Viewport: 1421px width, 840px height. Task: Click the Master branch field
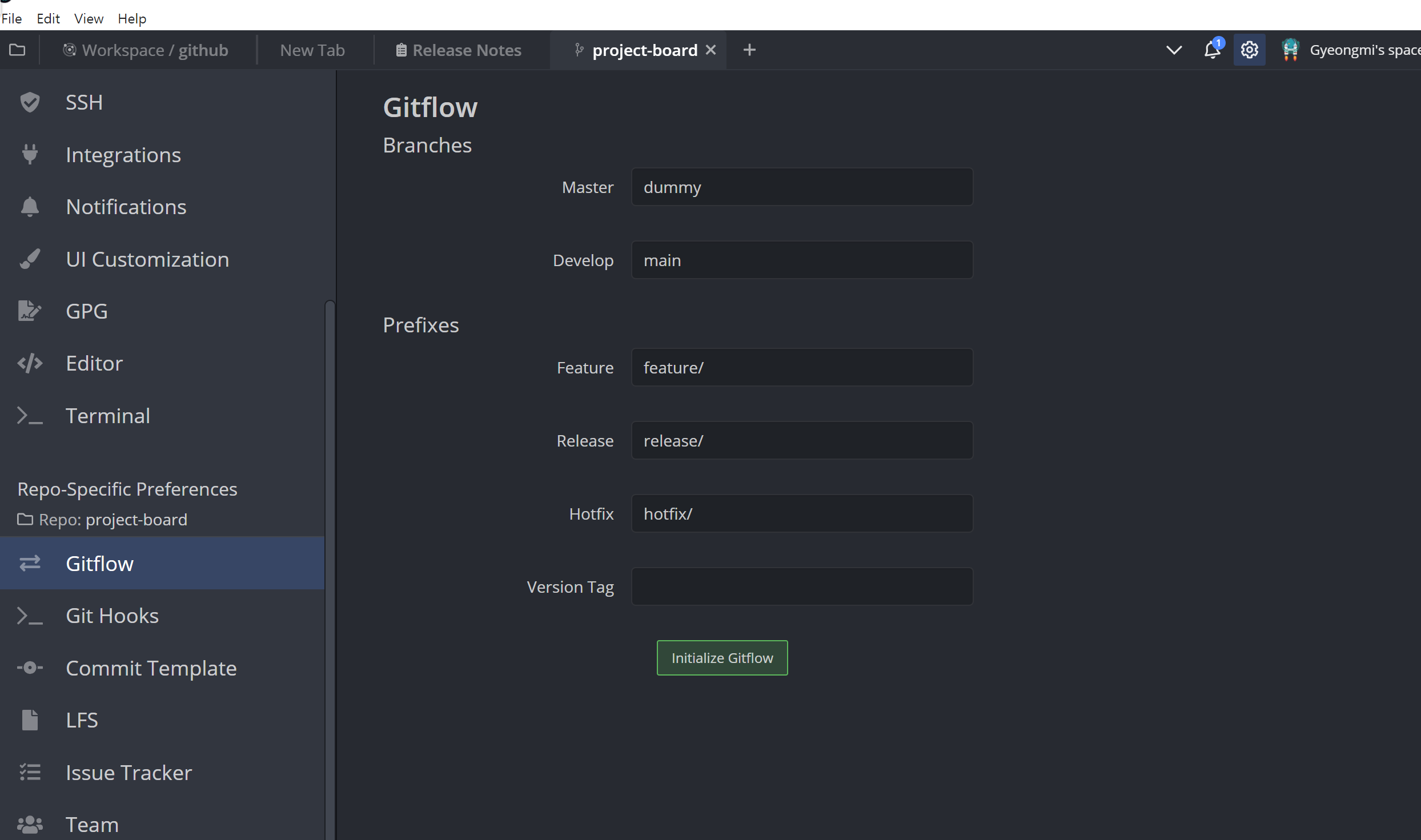point(802,187)
